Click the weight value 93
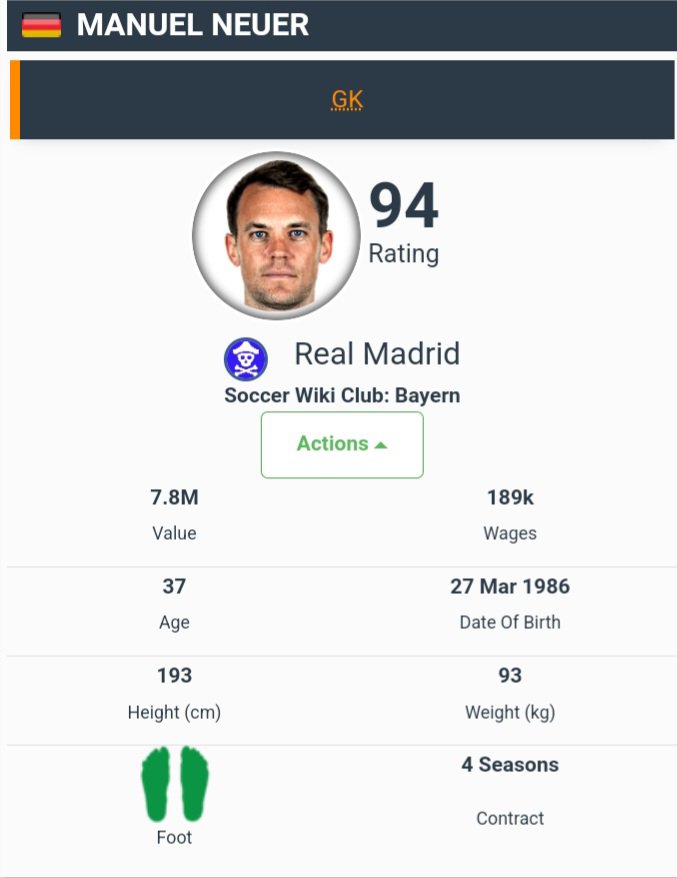This screenshot has width=677, height=878. [x=510, y=676]
